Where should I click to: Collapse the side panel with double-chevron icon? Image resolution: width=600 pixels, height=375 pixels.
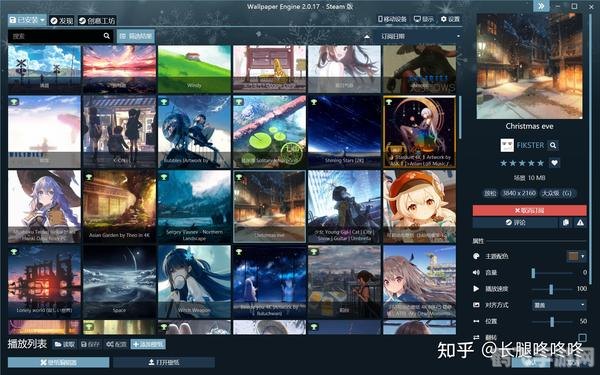click(541, 6)
